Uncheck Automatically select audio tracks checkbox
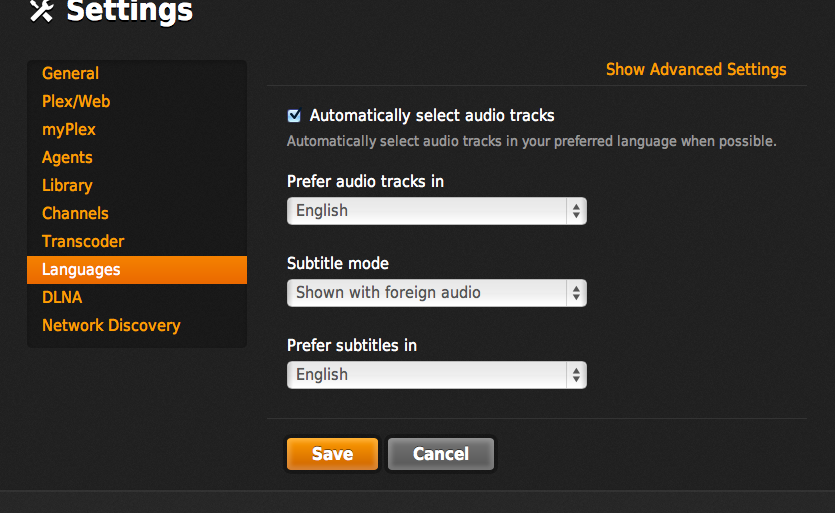The image size is (835, 513). click(x=294, y=116)
